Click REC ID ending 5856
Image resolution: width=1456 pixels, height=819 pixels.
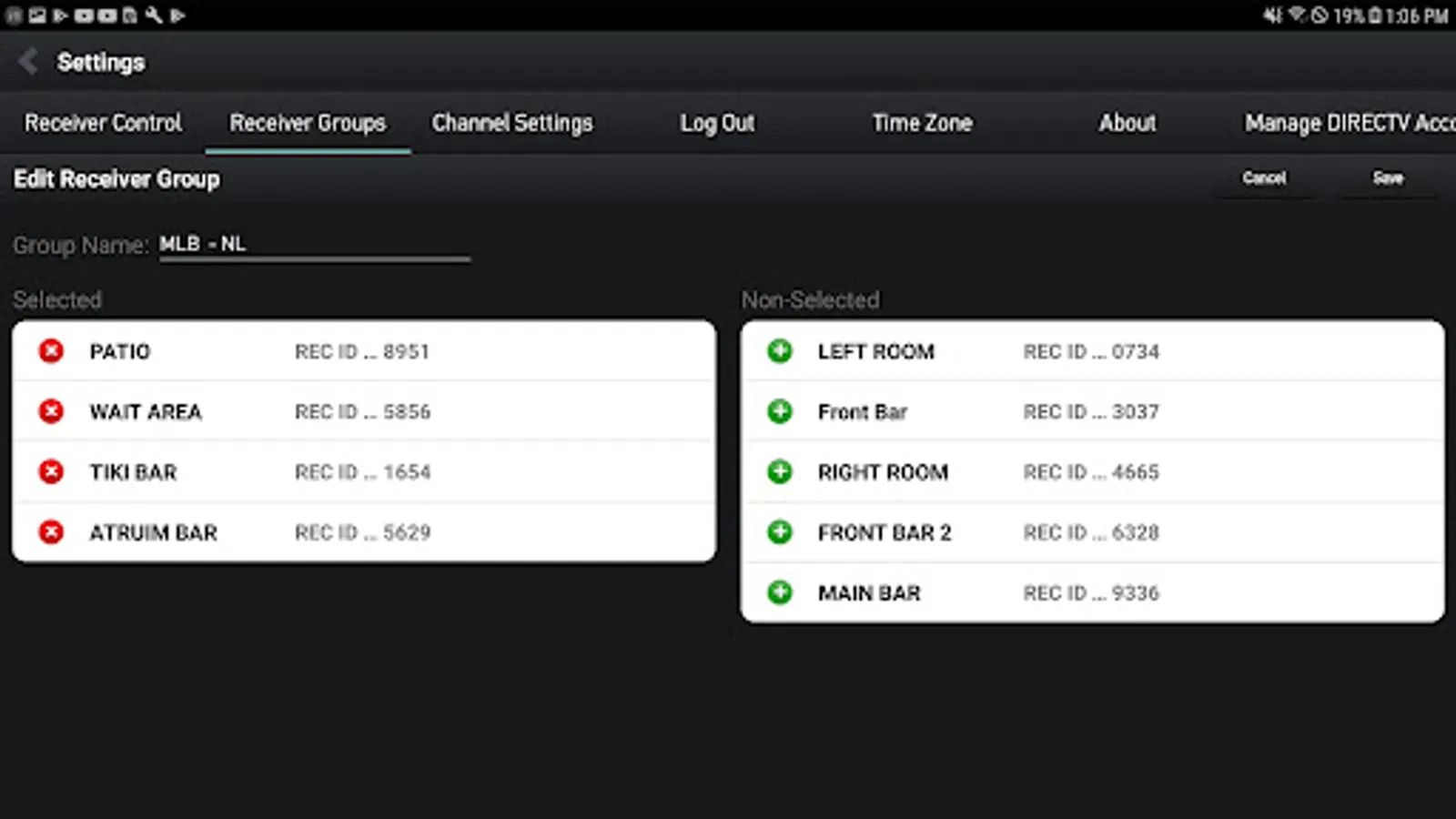(362, 411)
